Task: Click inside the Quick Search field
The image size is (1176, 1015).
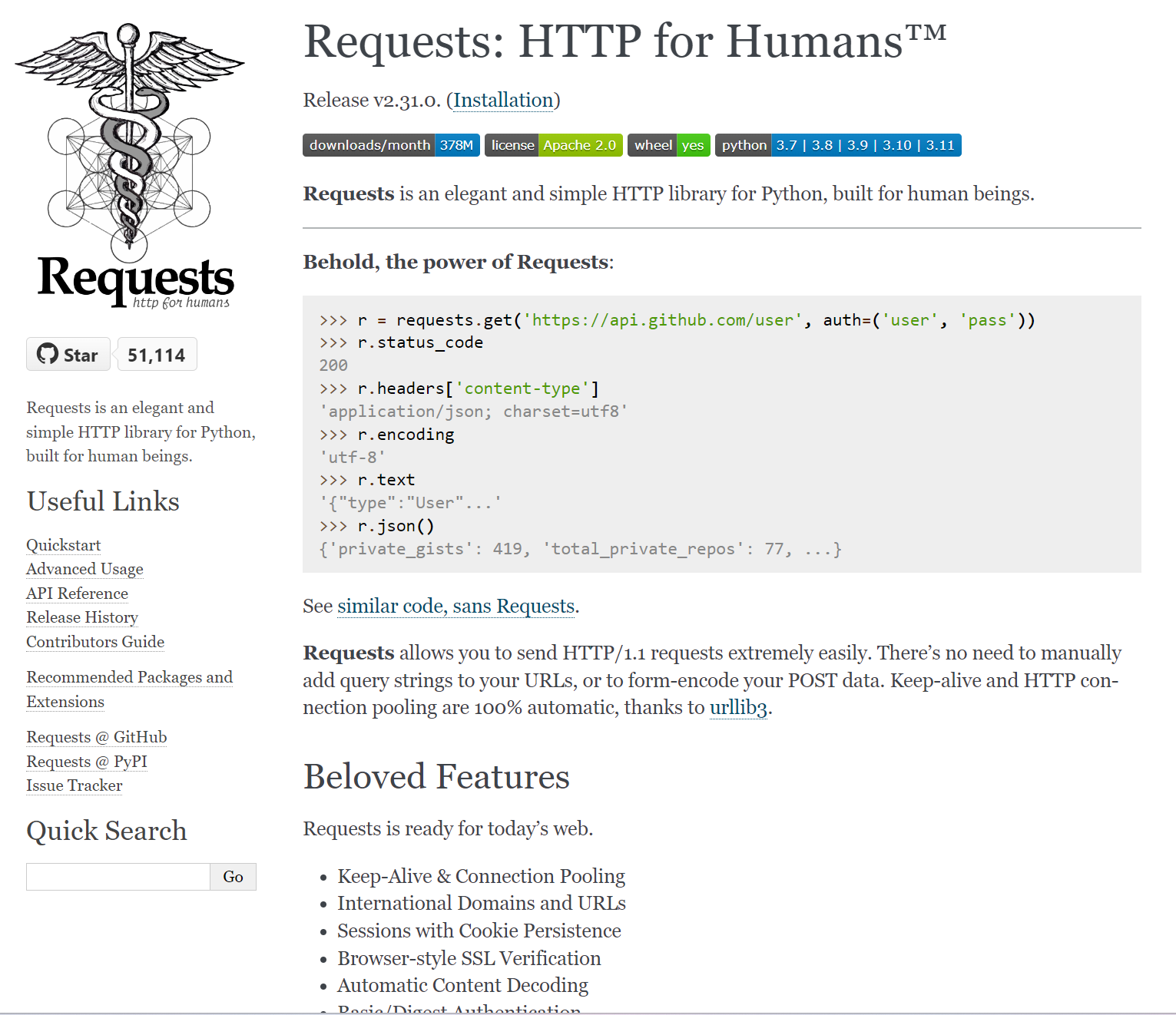Action: coord(117,876)
